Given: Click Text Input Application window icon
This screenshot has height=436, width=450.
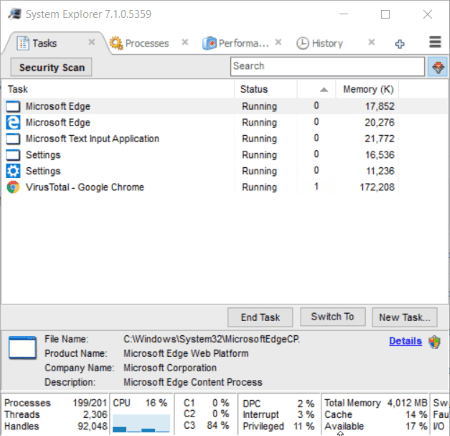Looking at the screenshot, I should (13, 139).
